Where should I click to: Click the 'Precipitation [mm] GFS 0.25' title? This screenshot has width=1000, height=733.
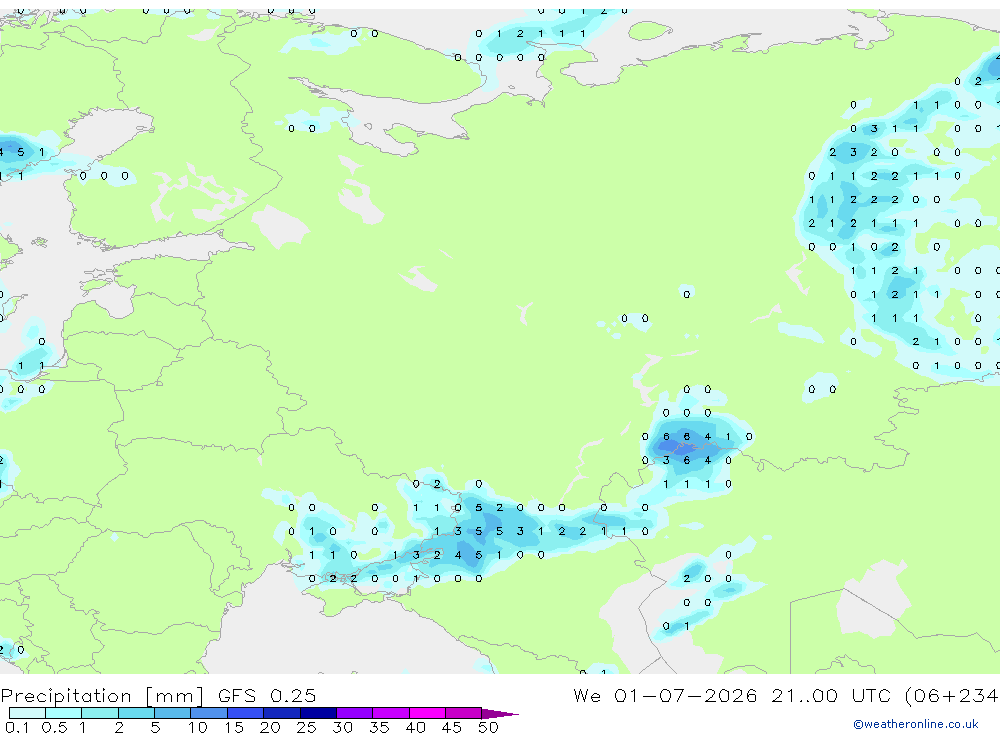(158, 696)
